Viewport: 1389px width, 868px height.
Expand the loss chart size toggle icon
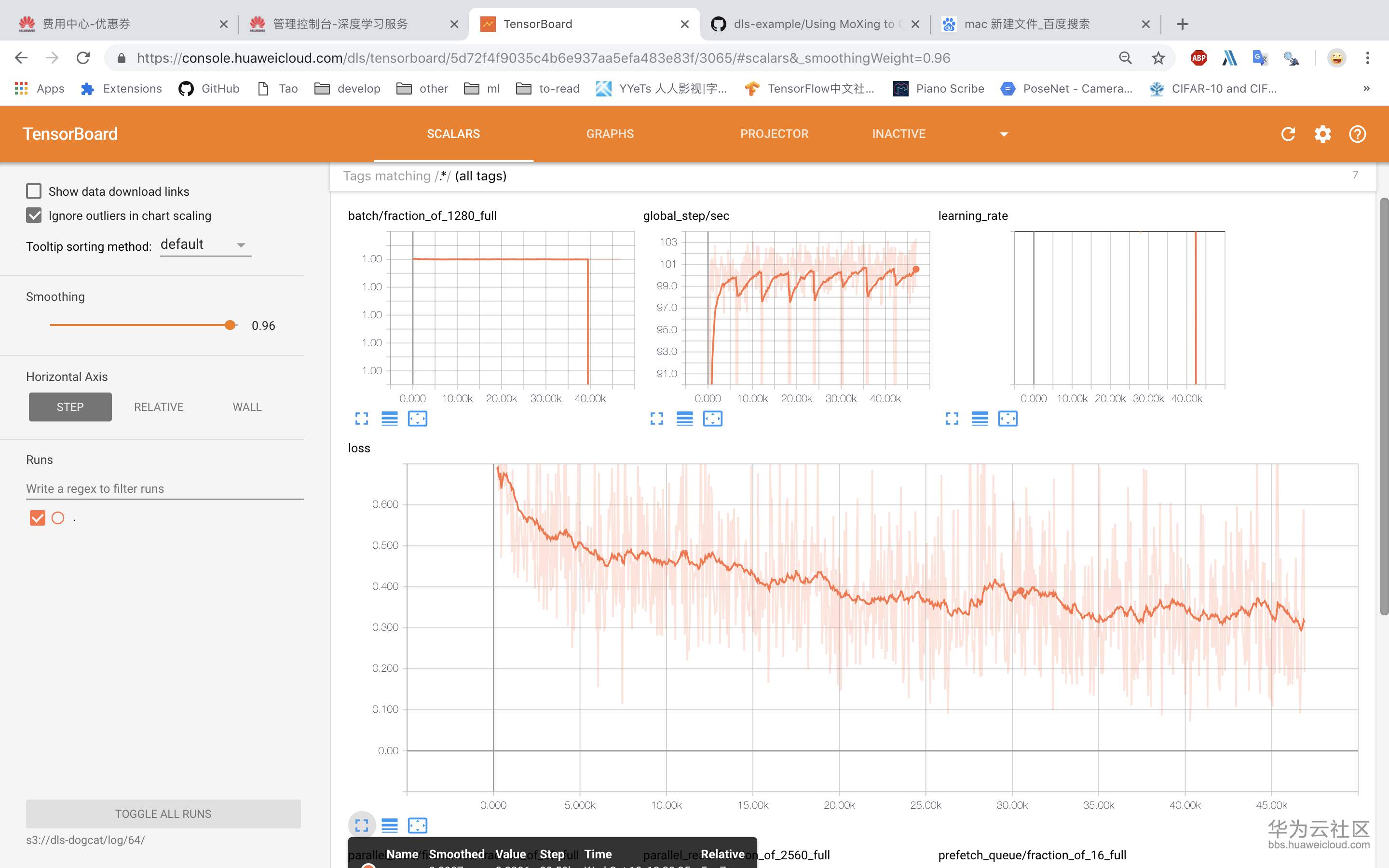(x=362, y=826)
